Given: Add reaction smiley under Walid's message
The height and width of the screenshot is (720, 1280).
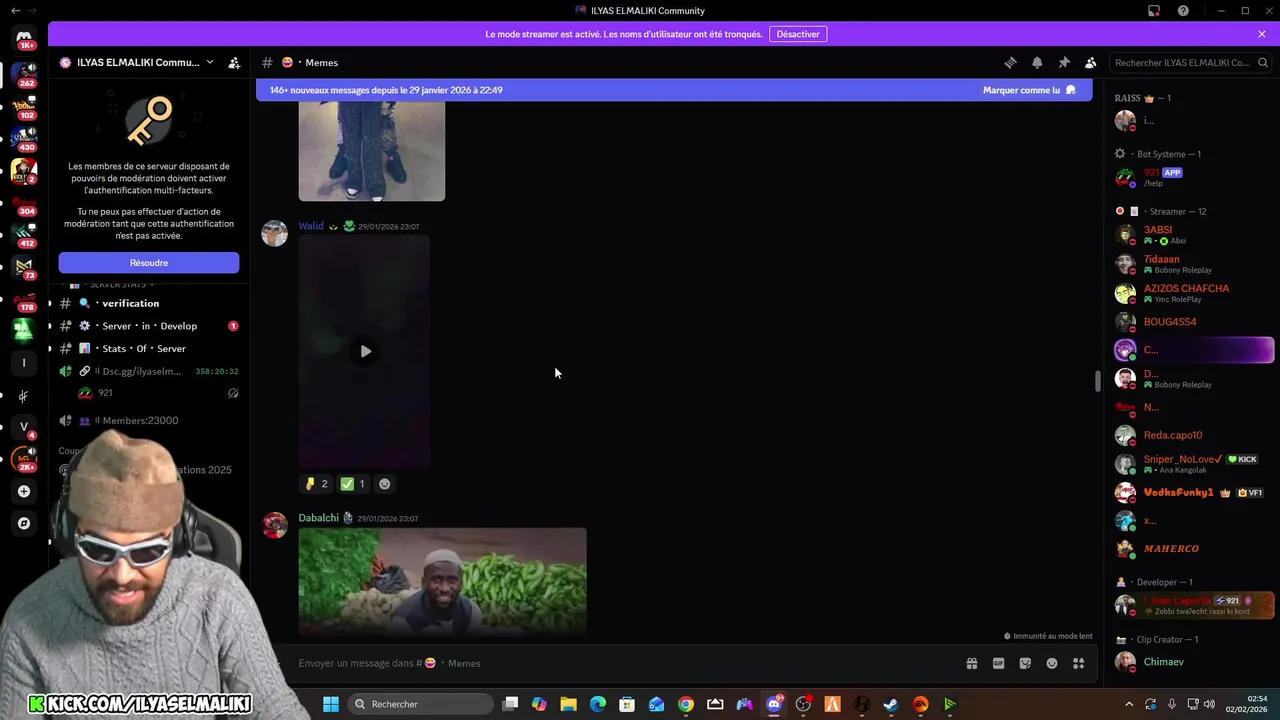Looking at the screenshot, I should pyautogui.click(x=384, y=484).
